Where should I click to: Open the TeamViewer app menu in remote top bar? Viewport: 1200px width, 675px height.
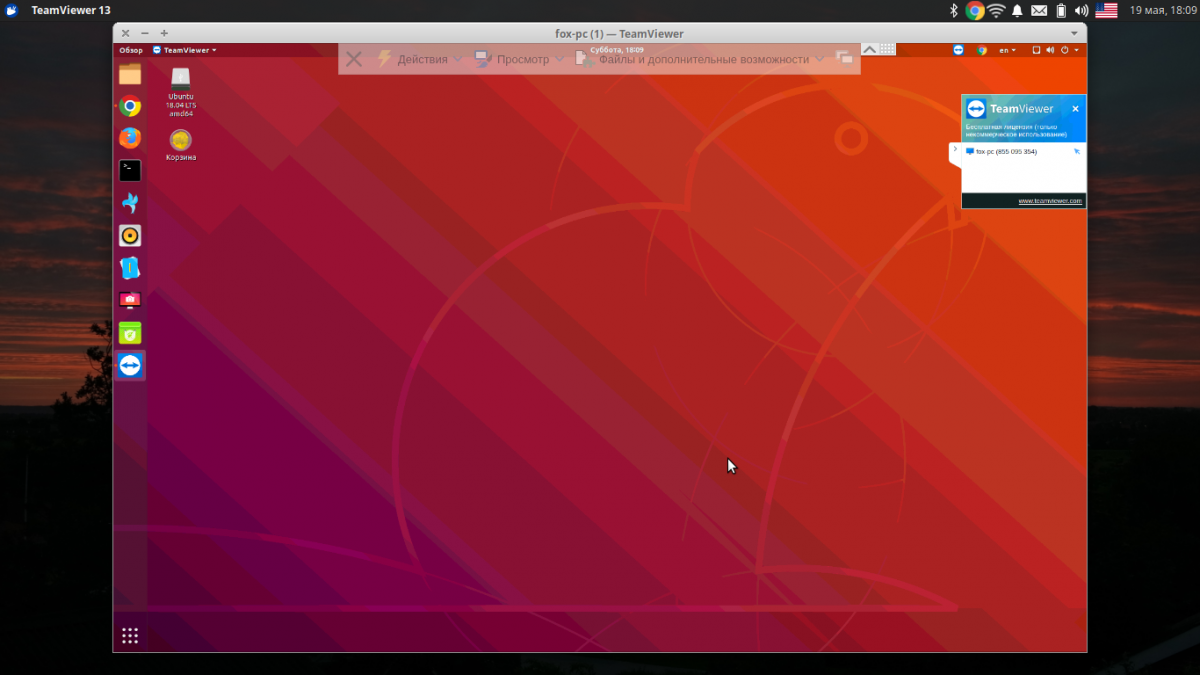tap(185, 50)
